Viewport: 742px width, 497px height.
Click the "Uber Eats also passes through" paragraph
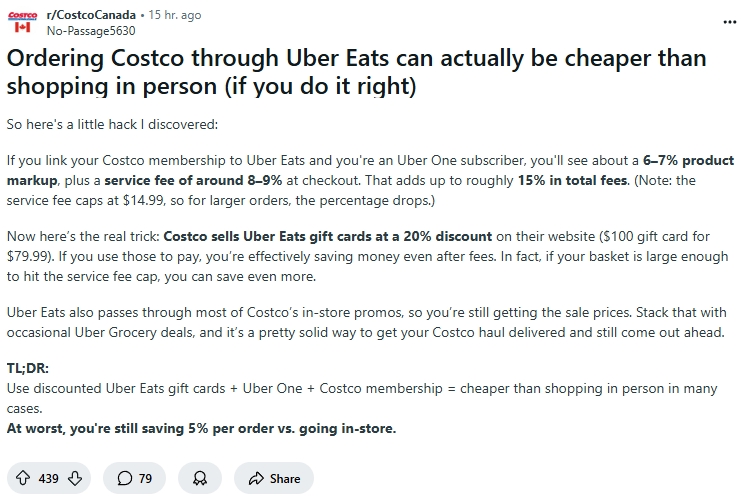tap(366, 322)
